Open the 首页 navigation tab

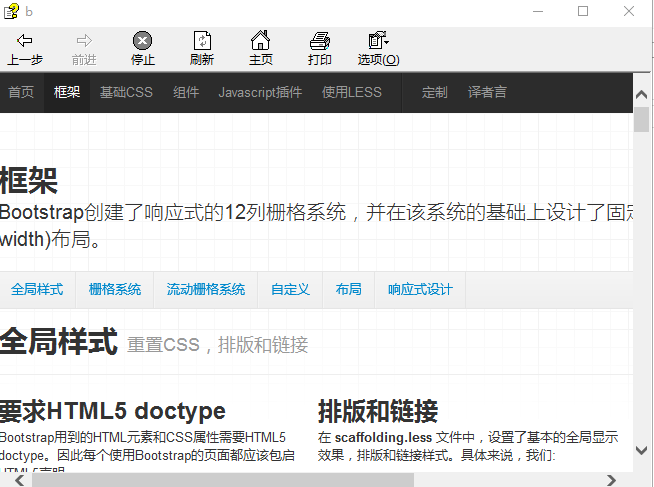click(21, 92)
